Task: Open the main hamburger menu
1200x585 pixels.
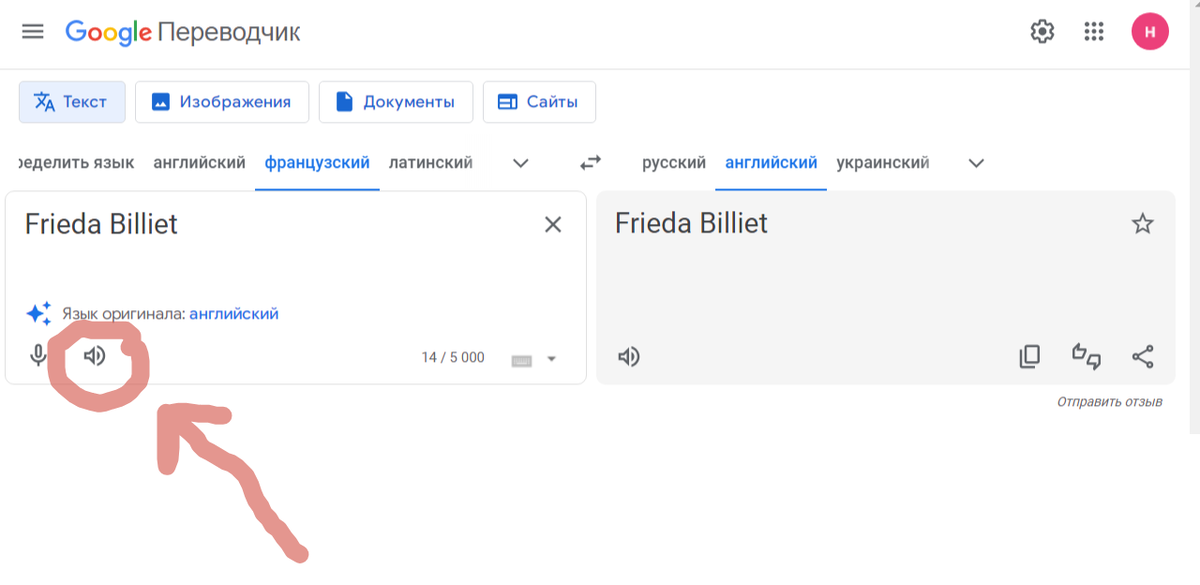Action: (33, 32)
